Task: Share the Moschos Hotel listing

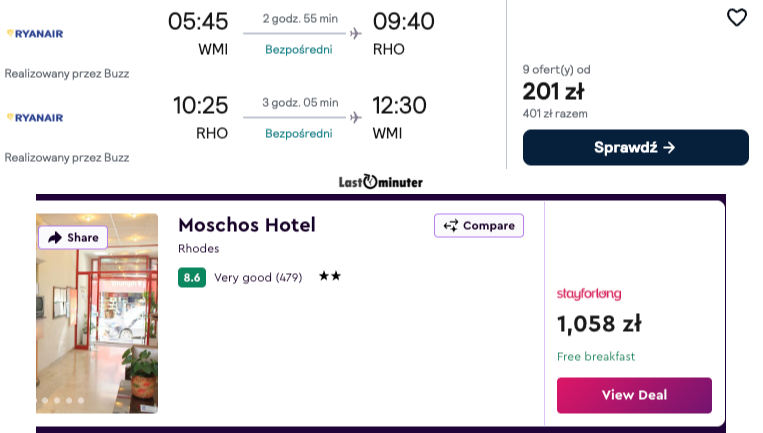Action: coord(73,237)
